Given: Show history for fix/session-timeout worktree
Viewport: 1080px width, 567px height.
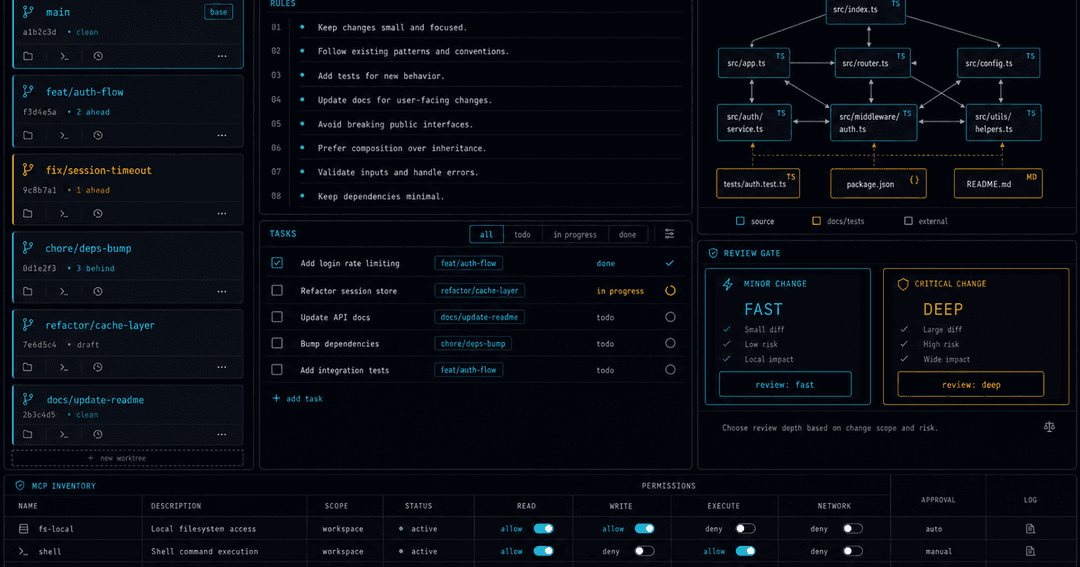Looking at the screenshot, I should 98,214.
